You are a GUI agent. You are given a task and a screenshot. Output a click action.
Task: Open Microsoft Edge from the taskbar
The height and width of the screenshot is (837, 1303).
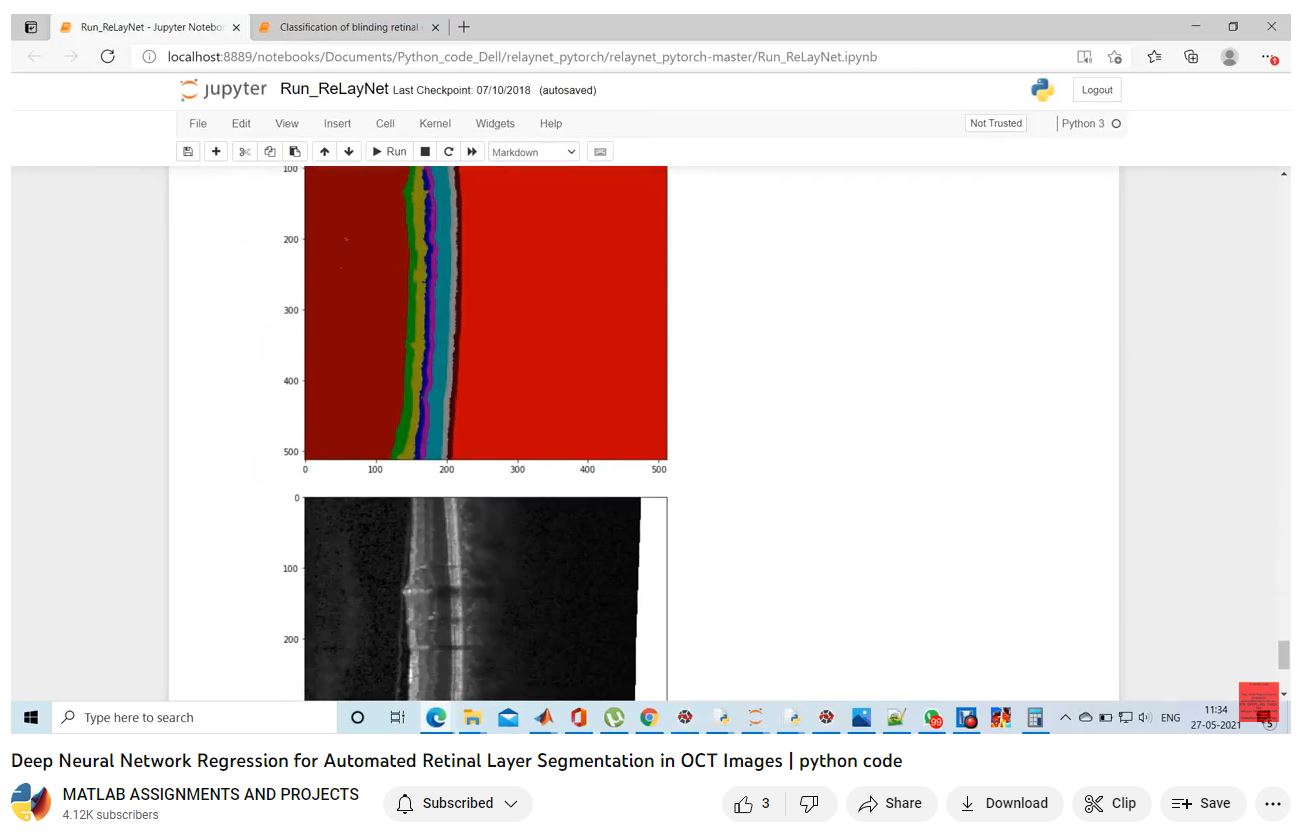click(436, 717)
